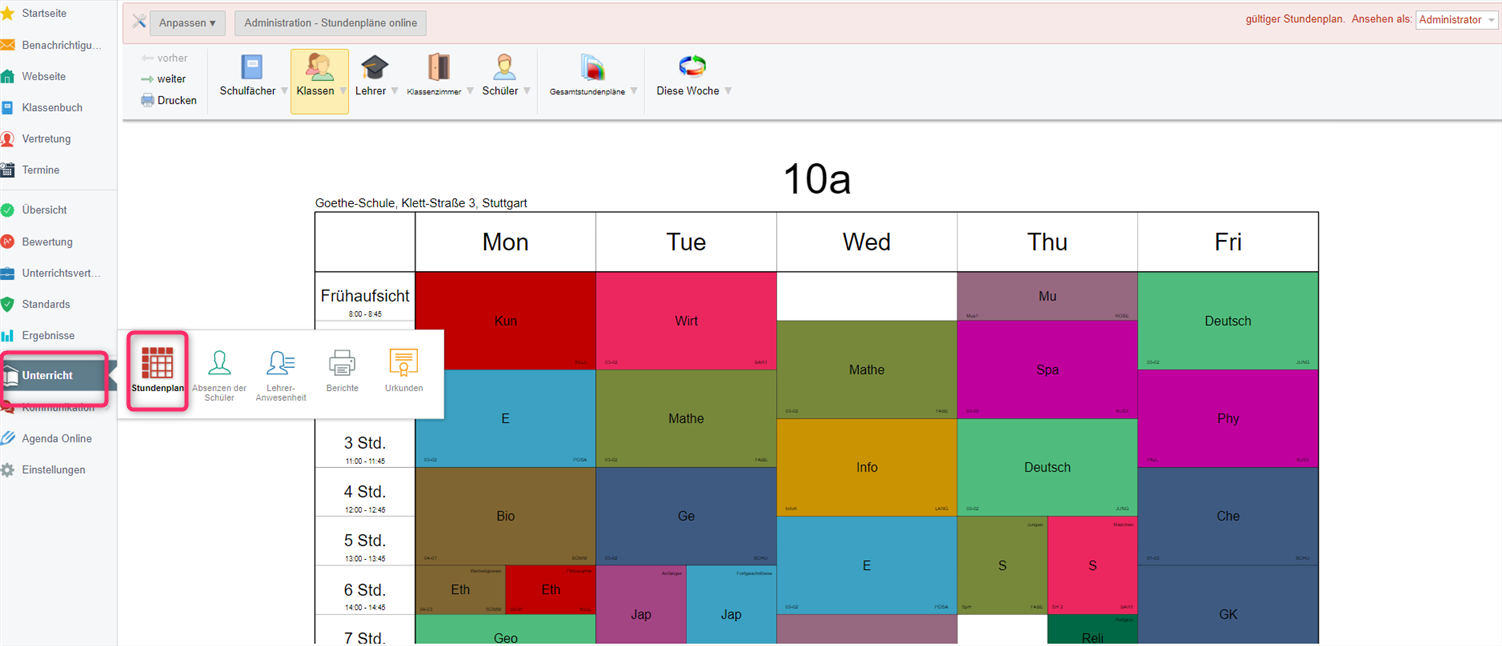The height and width of the screenshot is (646, 1502).
Task: Click the Drucken print button
Action: (x=169, y=100)
